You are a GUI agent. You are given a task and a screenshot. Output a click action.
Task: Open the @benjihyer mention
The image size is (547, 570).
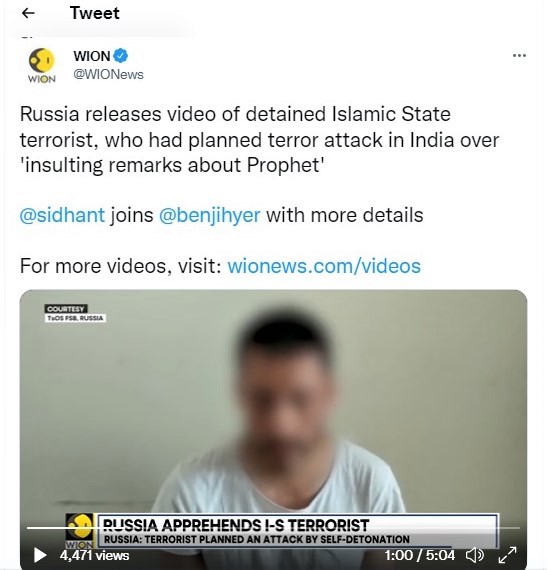click(x=210, y=215)
